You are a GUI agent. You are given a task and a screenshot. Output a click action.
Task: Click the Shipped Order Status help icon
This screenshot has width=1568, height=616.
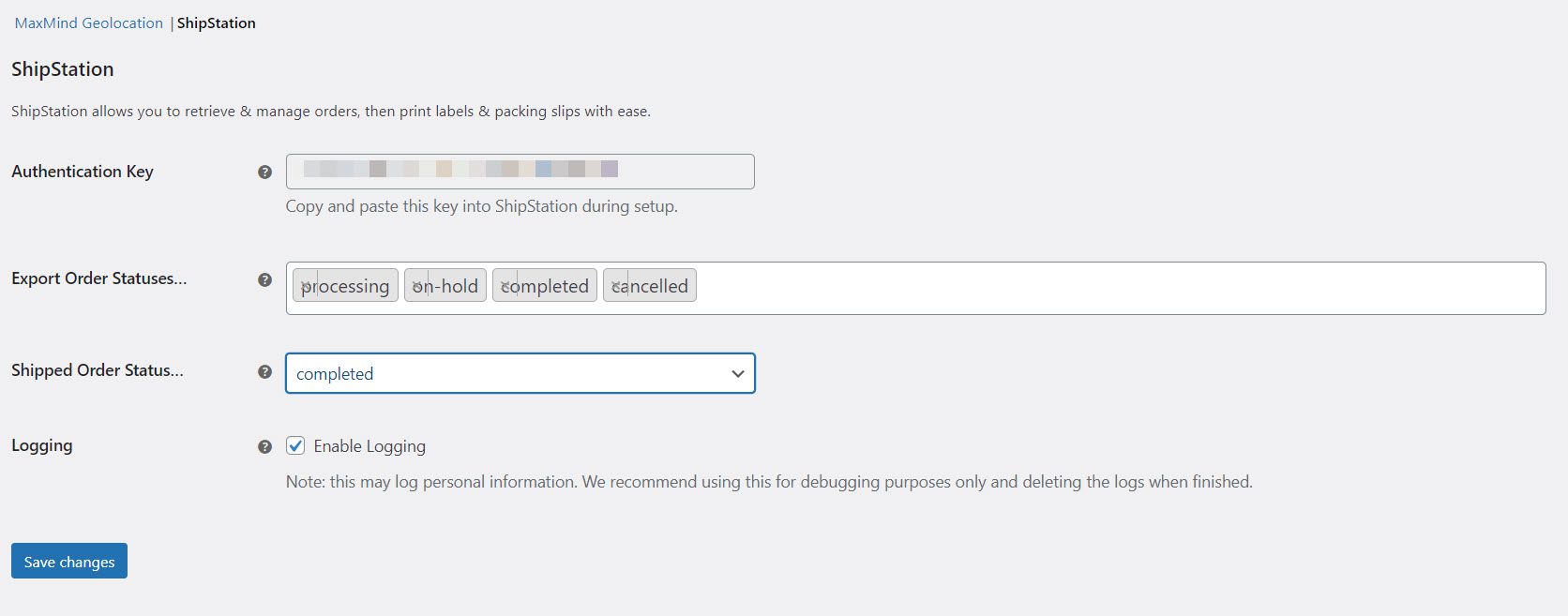264,371
